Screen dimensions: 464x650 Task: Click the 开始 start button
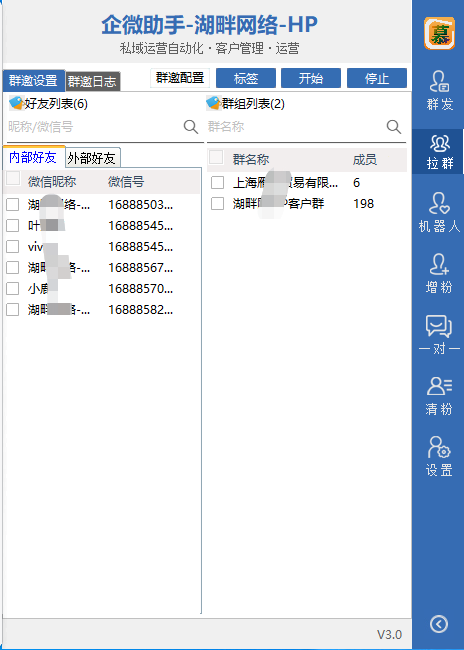(x=311, y=78)
